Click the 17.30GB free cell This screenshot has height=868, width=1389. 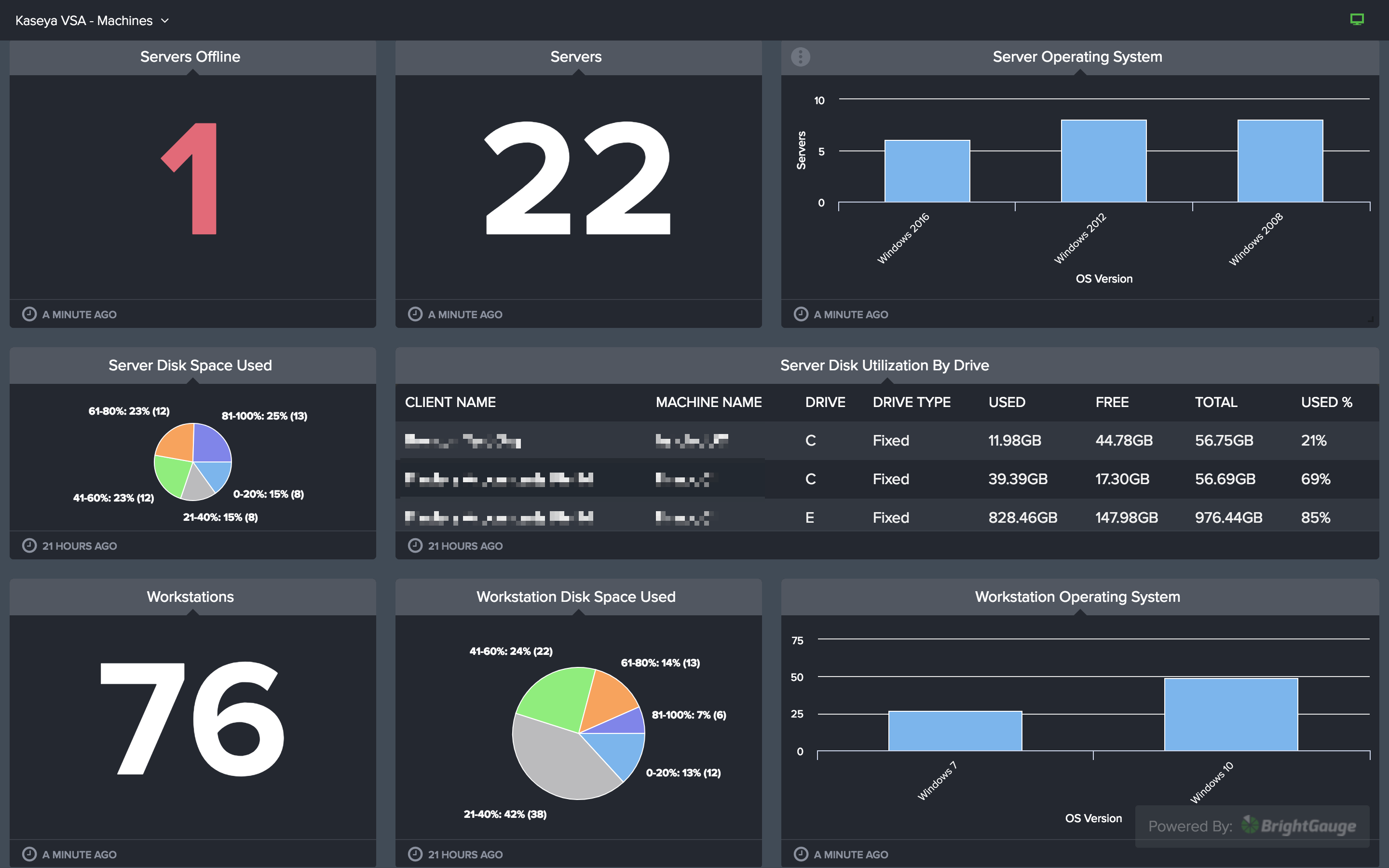pyautogui.click(x=1122, y=479)
